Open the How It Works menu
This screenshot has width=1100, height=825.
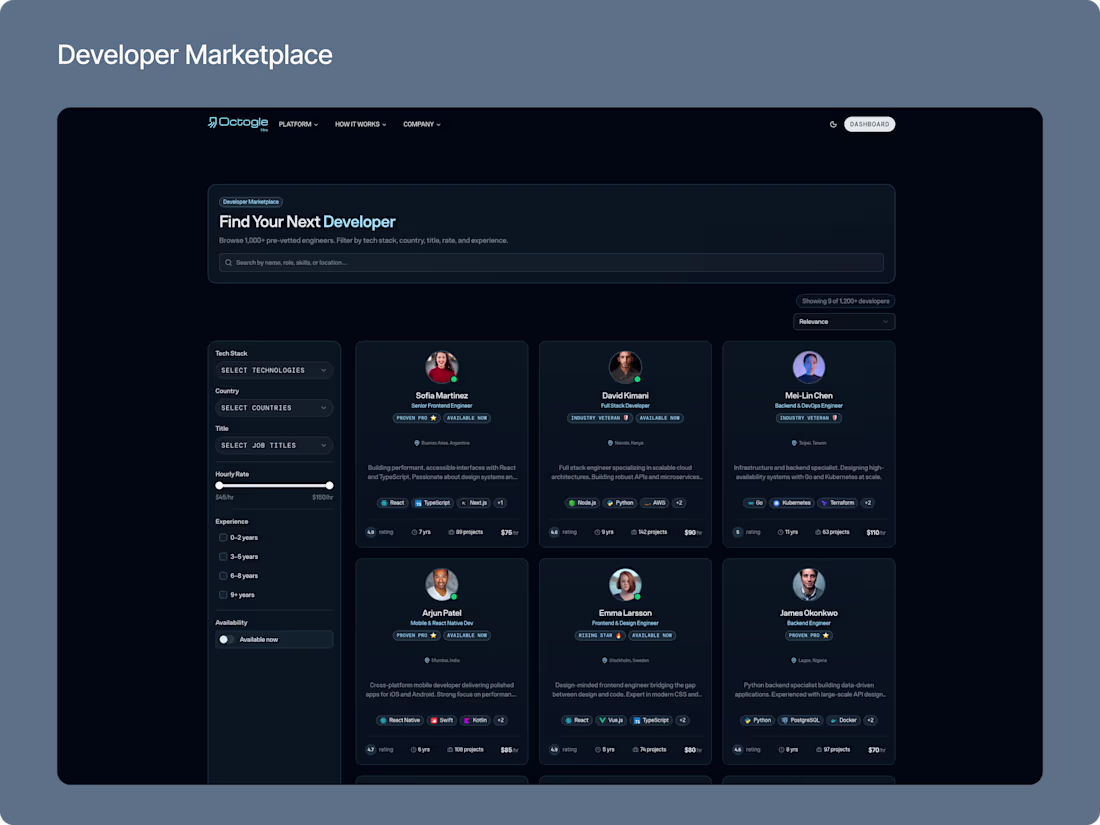pos(361,124)
